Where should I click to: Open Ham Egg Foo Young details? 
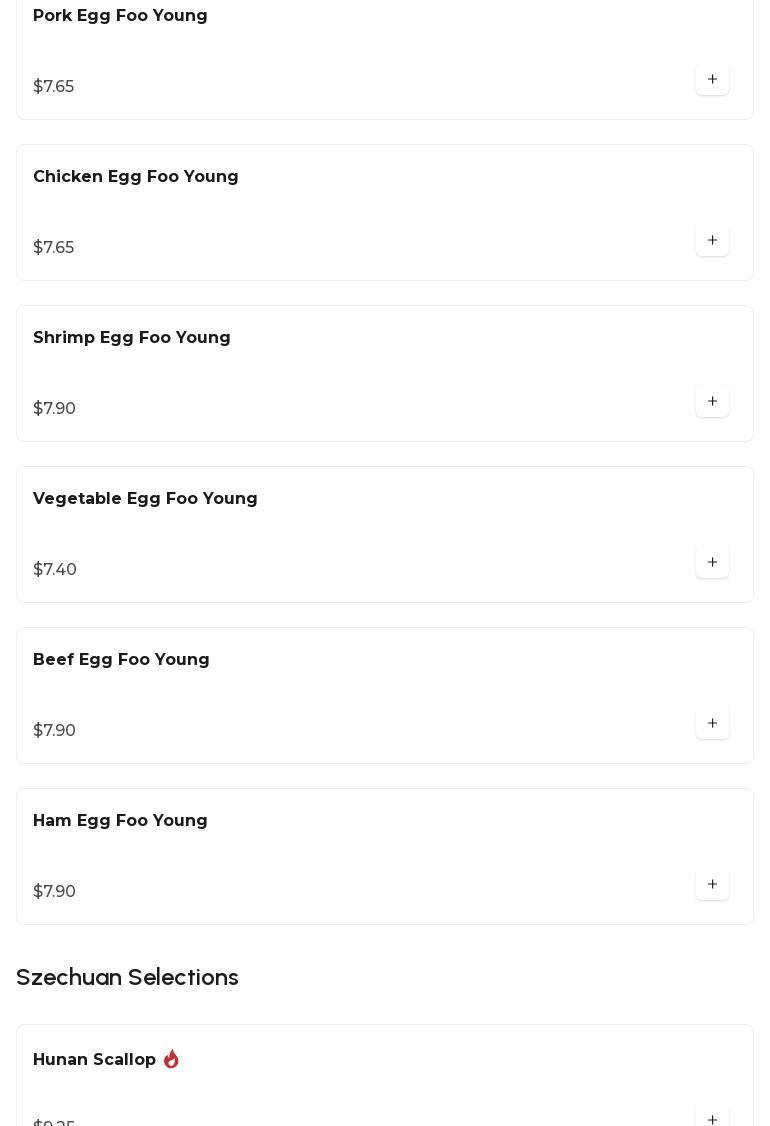coord(120,821)
